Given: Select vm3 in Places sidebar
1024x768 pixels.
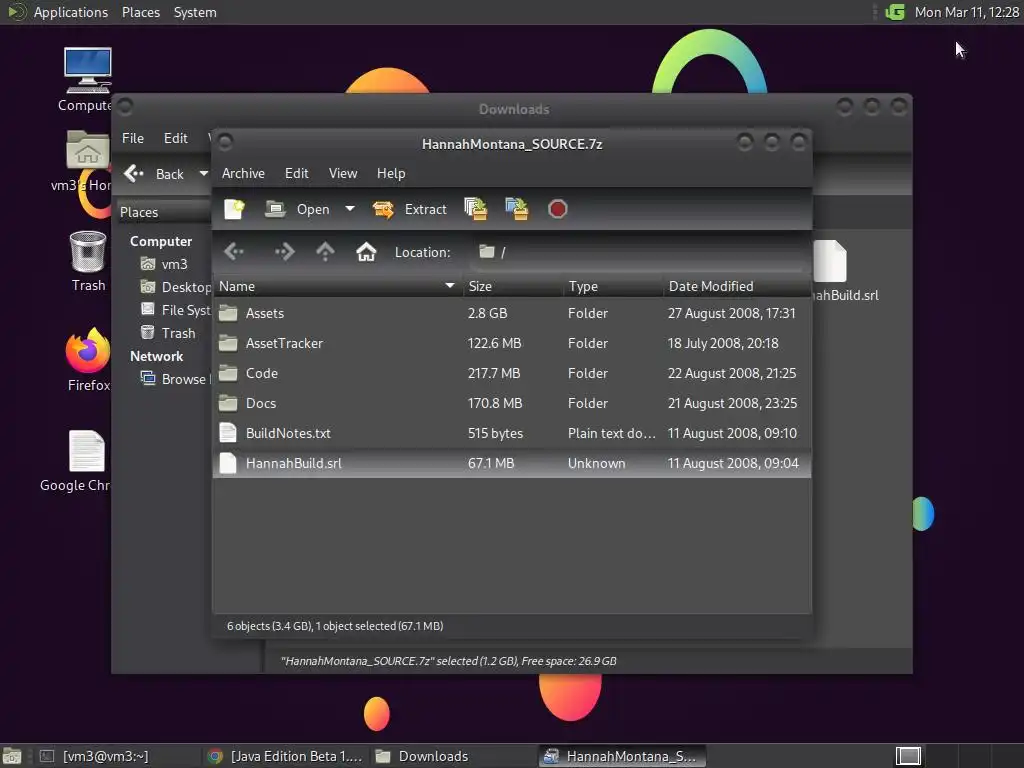Looking at the screenshot, I should (174, 264).
